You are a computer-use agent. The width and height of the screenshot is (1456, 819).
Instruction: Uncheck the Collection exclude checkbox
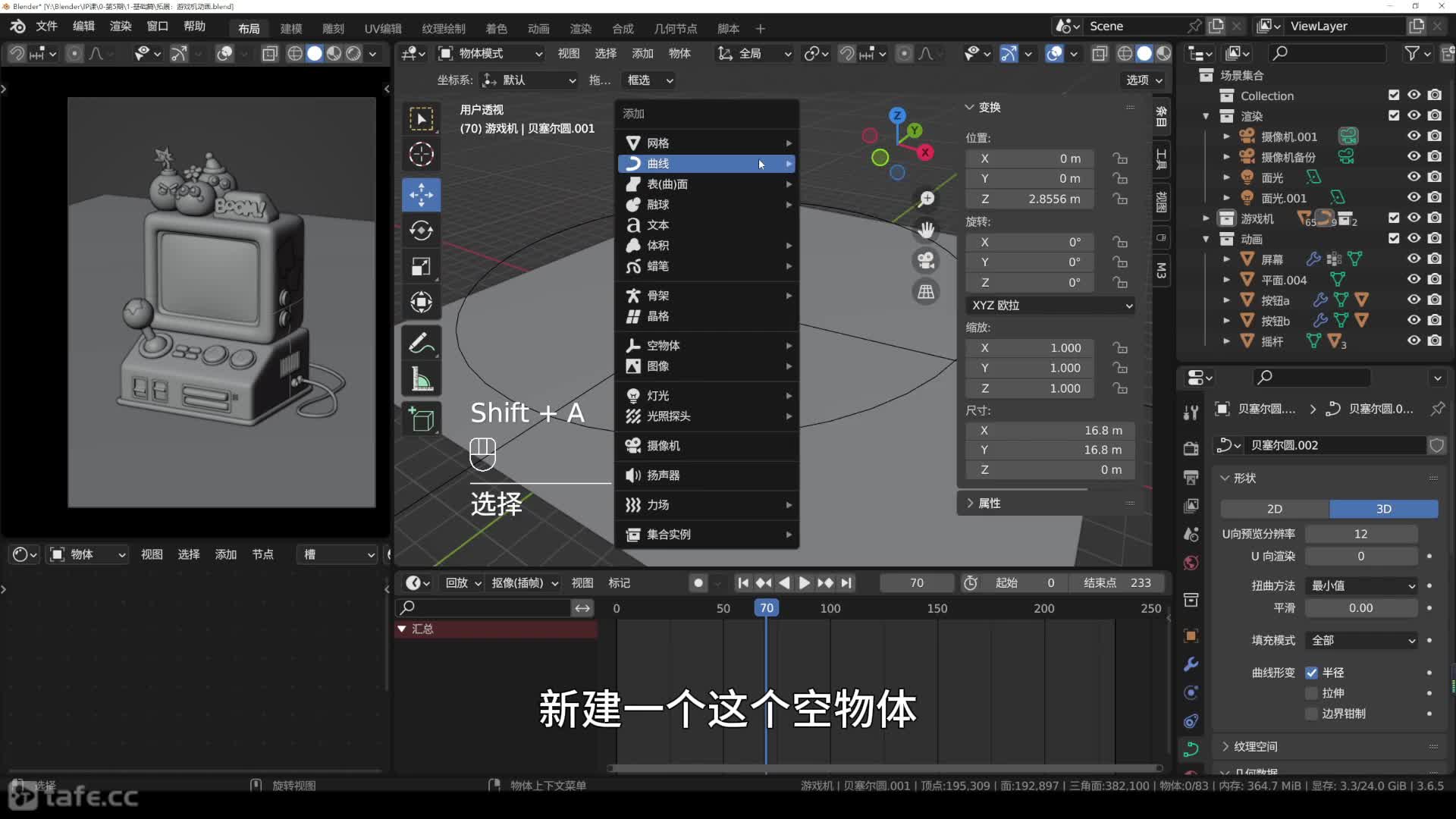[1394, 95]
